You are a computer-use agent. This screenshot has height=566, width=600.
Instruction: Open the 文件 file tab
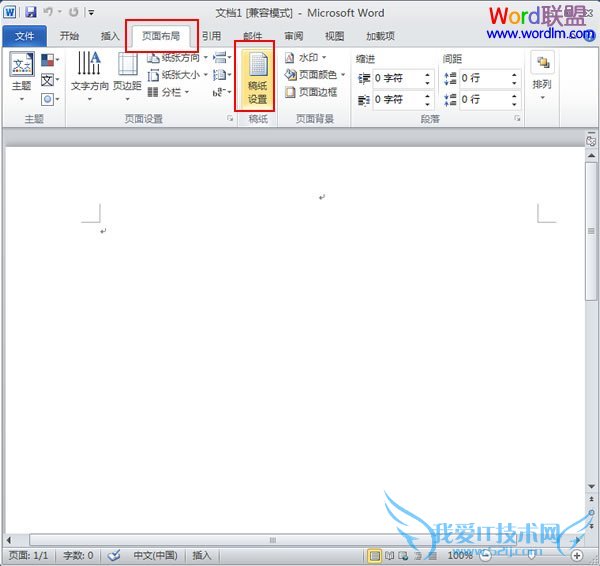point(24,36)
